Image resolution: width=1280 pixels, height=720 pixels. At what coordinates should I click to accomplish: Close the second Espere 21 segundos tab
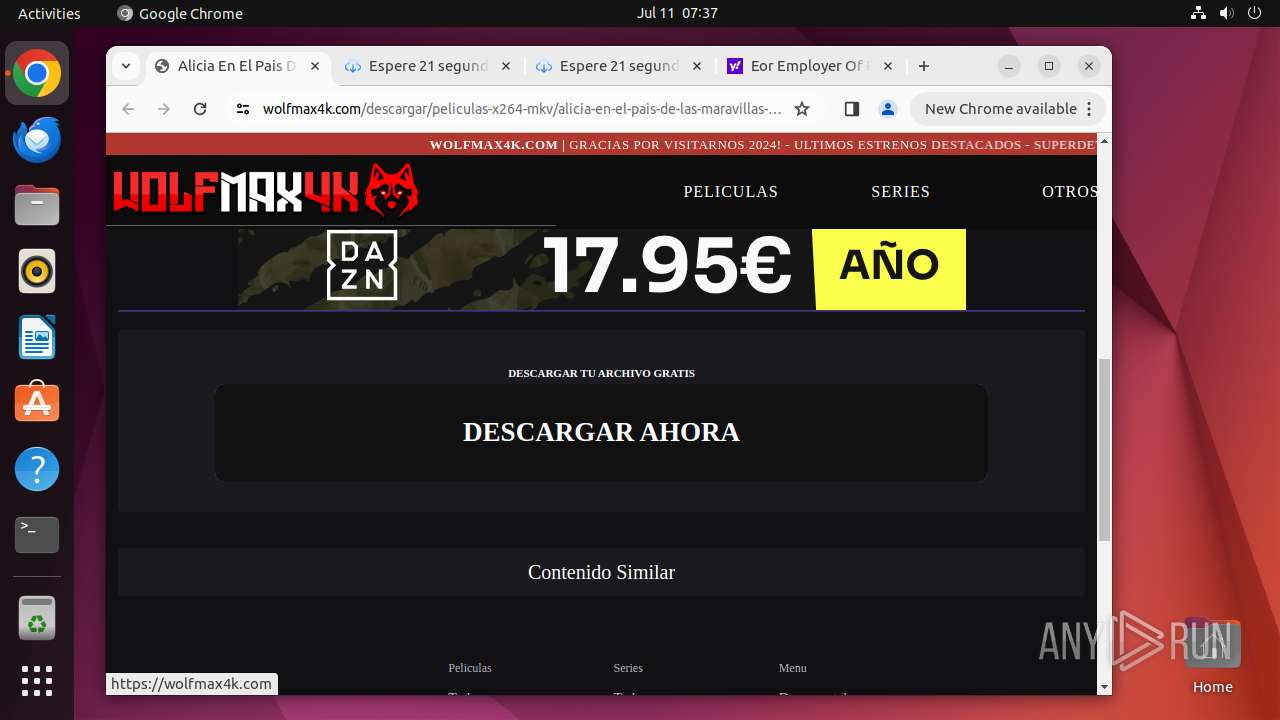(x=697, y=66)
